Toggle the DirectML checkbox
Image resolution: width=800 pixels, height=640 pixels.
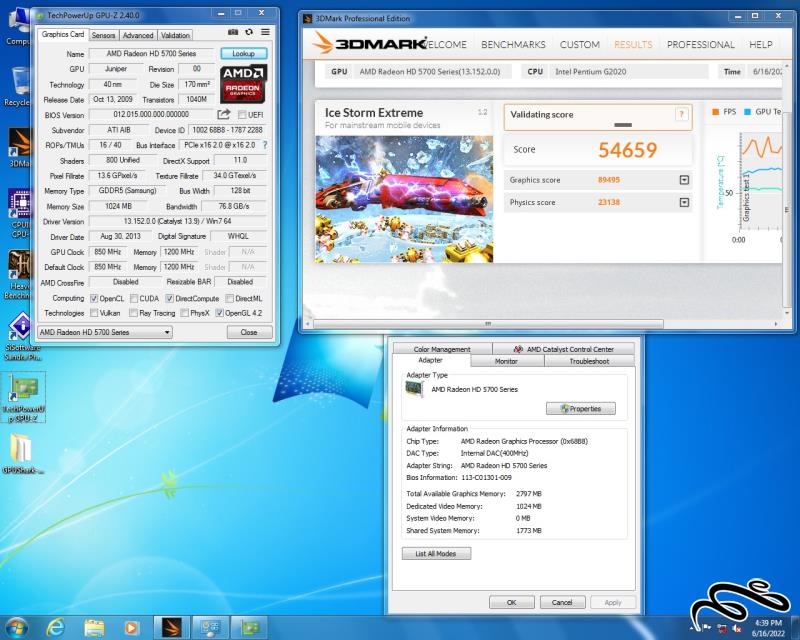pos(230,298)
